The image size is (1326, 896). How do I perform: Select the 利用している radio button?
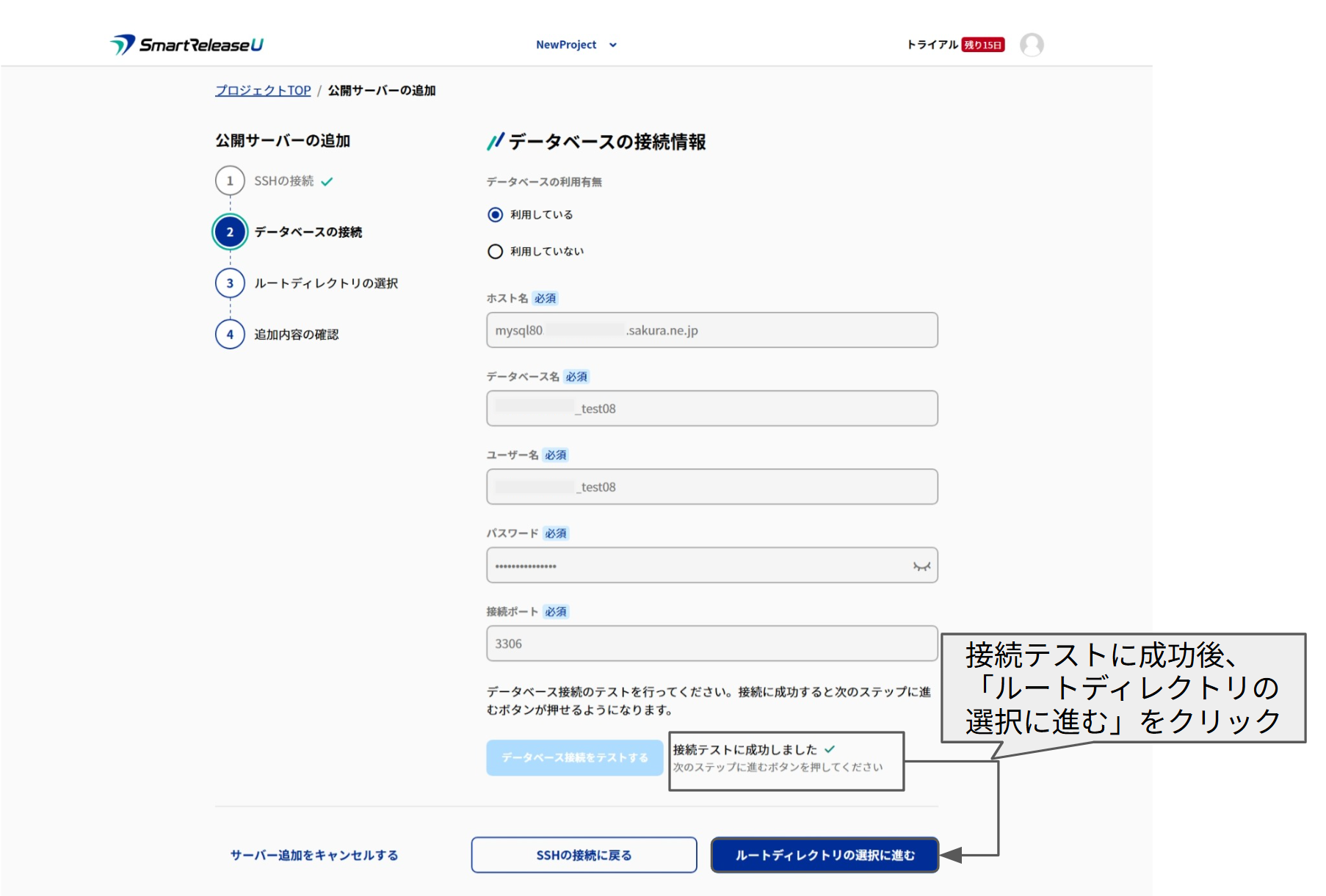click(x=496, y=214)
